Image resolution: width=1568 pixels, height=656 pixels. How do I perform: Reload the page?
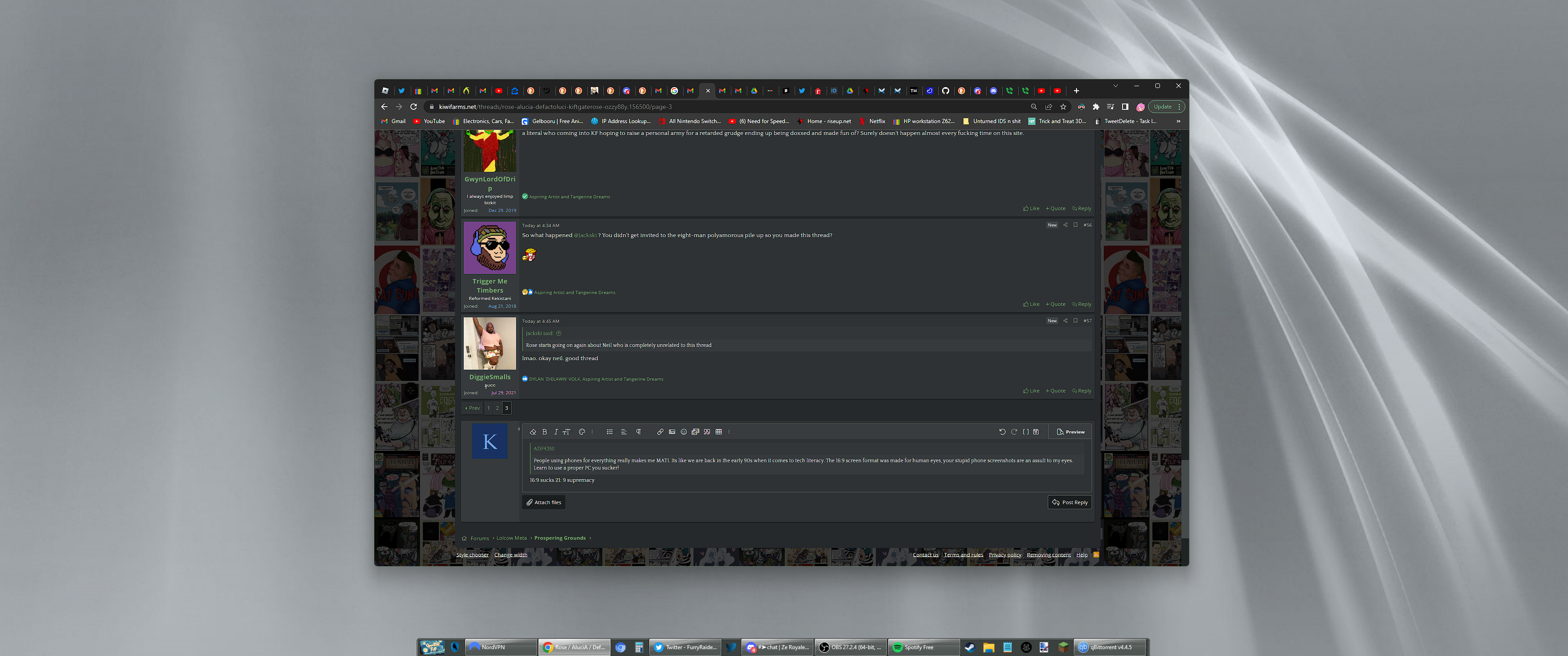(413, 107)
